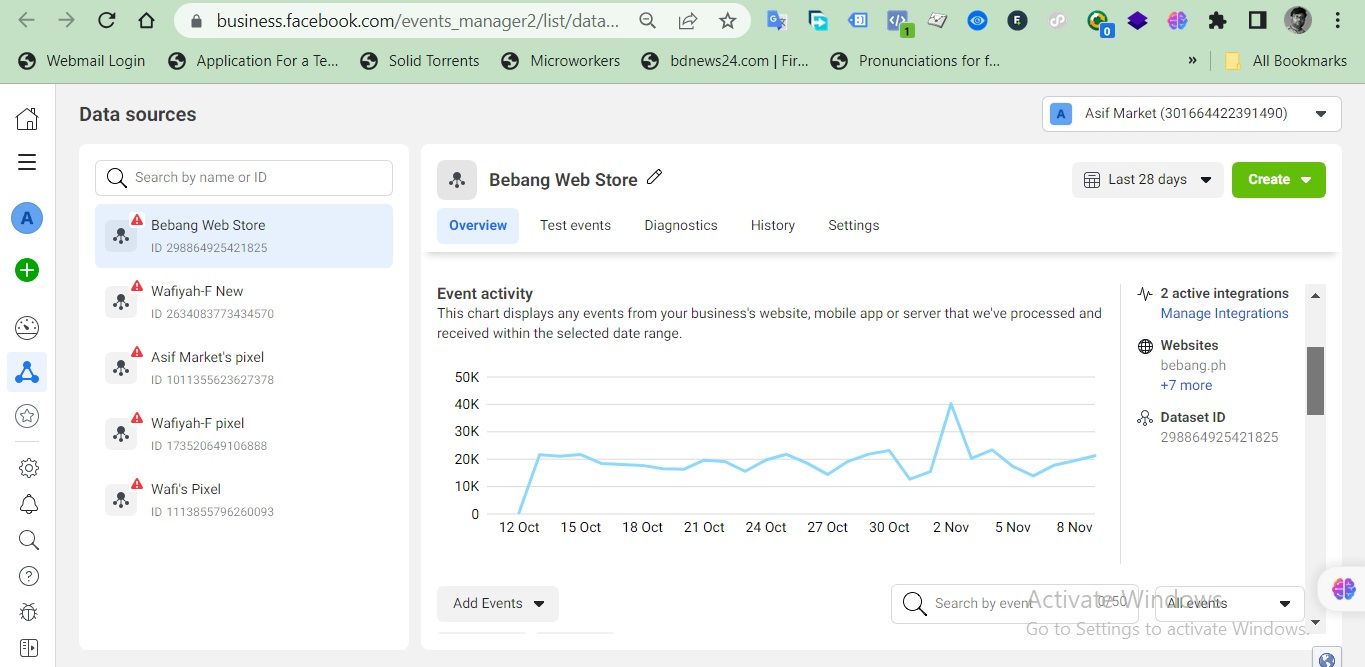Show more bookmarks with the chevron

(x=1192, y=61)
